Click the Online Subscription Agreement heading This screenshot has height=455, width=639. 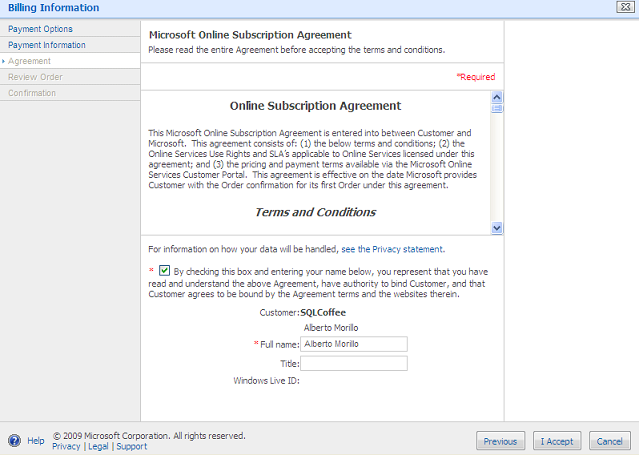pyautogui.click(x=315, y=106)
